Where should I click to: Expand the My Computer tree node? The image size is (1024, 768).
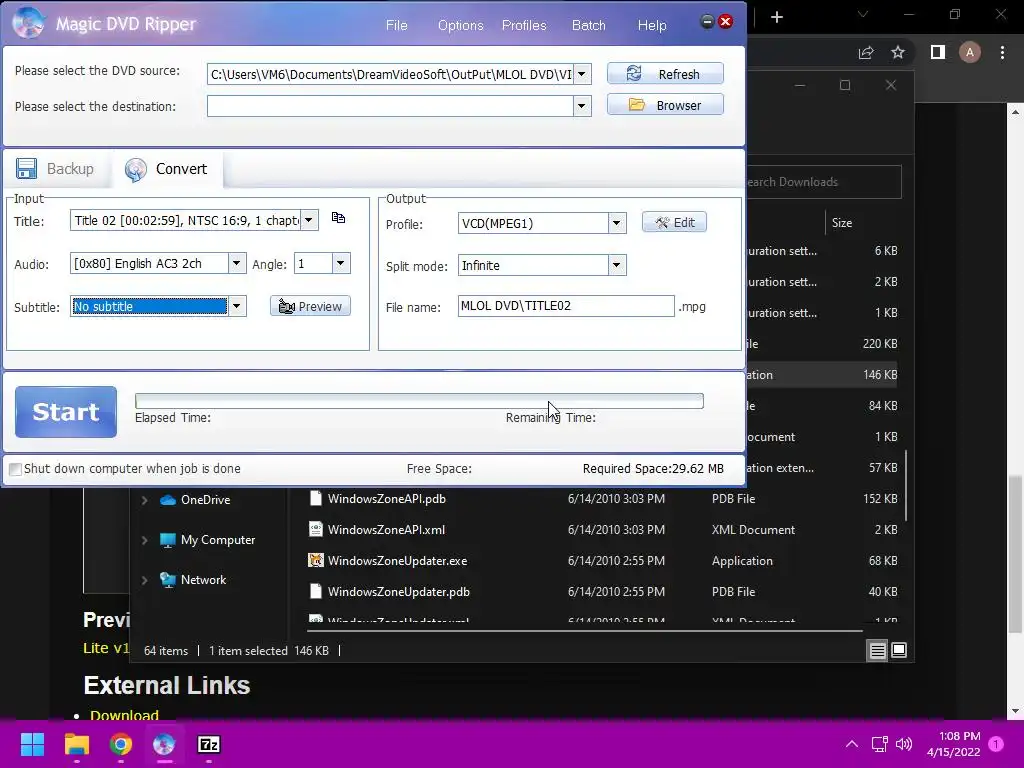point(145,540)
